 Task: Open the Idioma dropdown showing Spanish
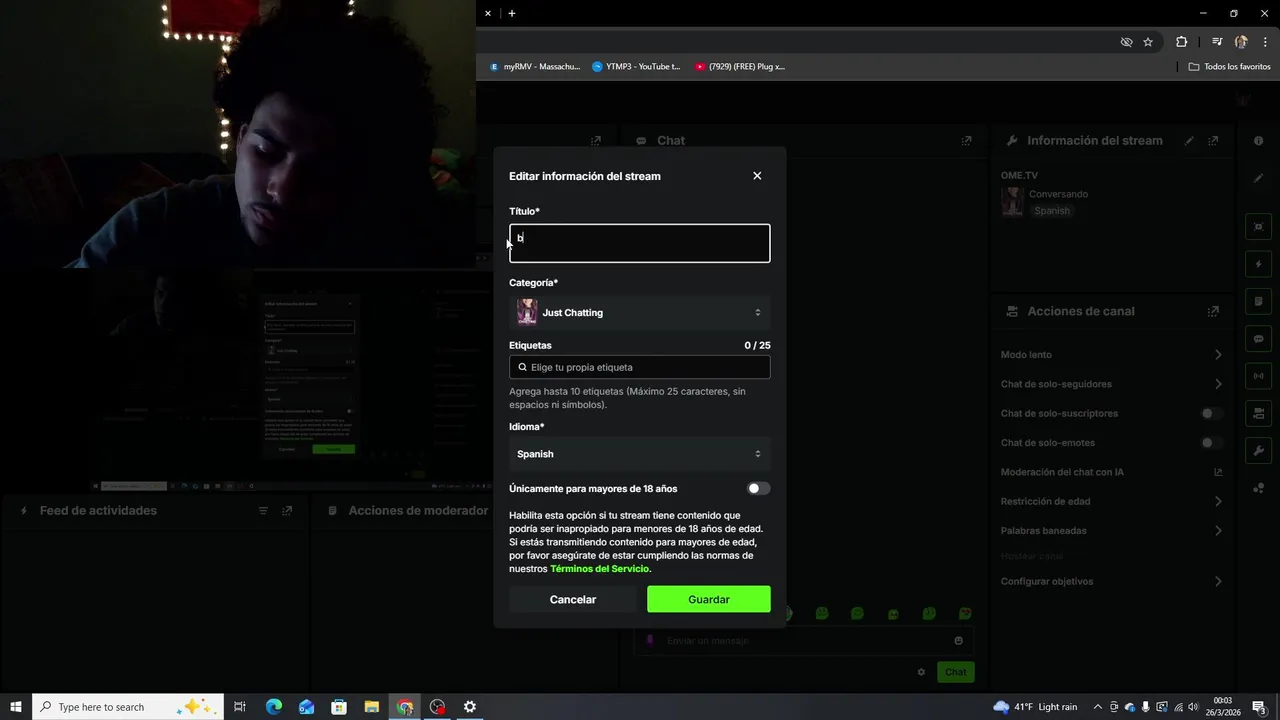[639, 454]
